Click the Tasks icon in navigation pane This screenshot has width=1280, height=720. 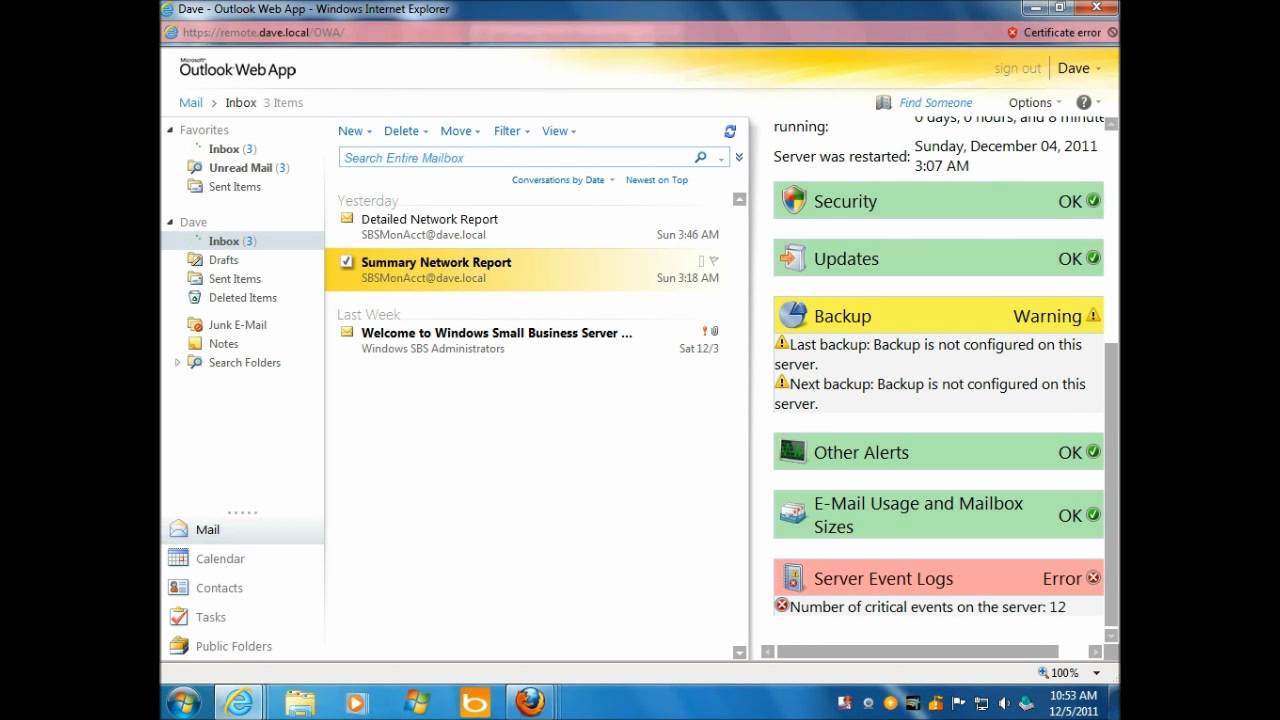tap(179, 616)
